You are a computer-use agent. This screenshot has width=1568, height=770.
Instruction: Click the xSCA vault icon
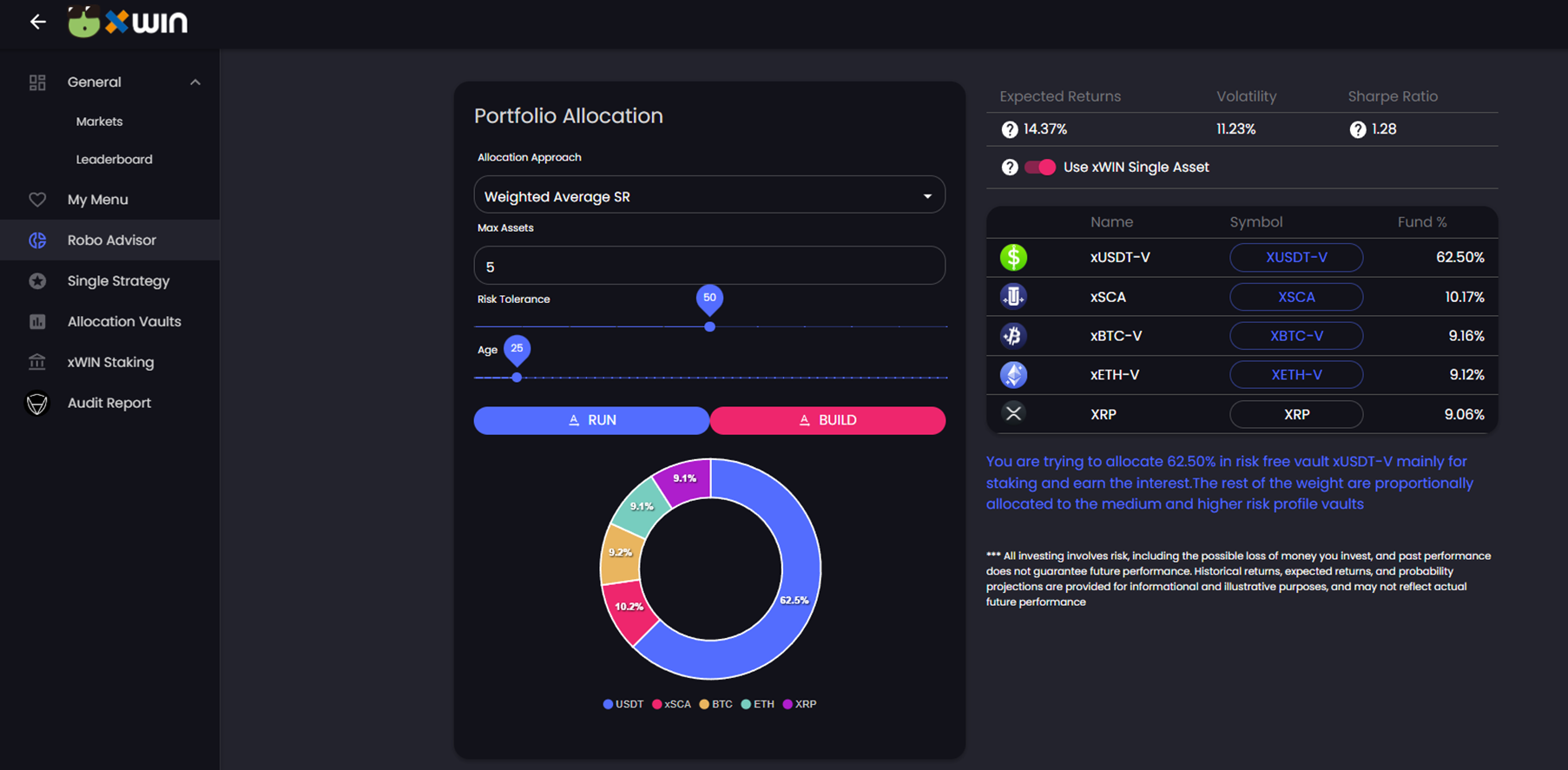[1013, 297]
